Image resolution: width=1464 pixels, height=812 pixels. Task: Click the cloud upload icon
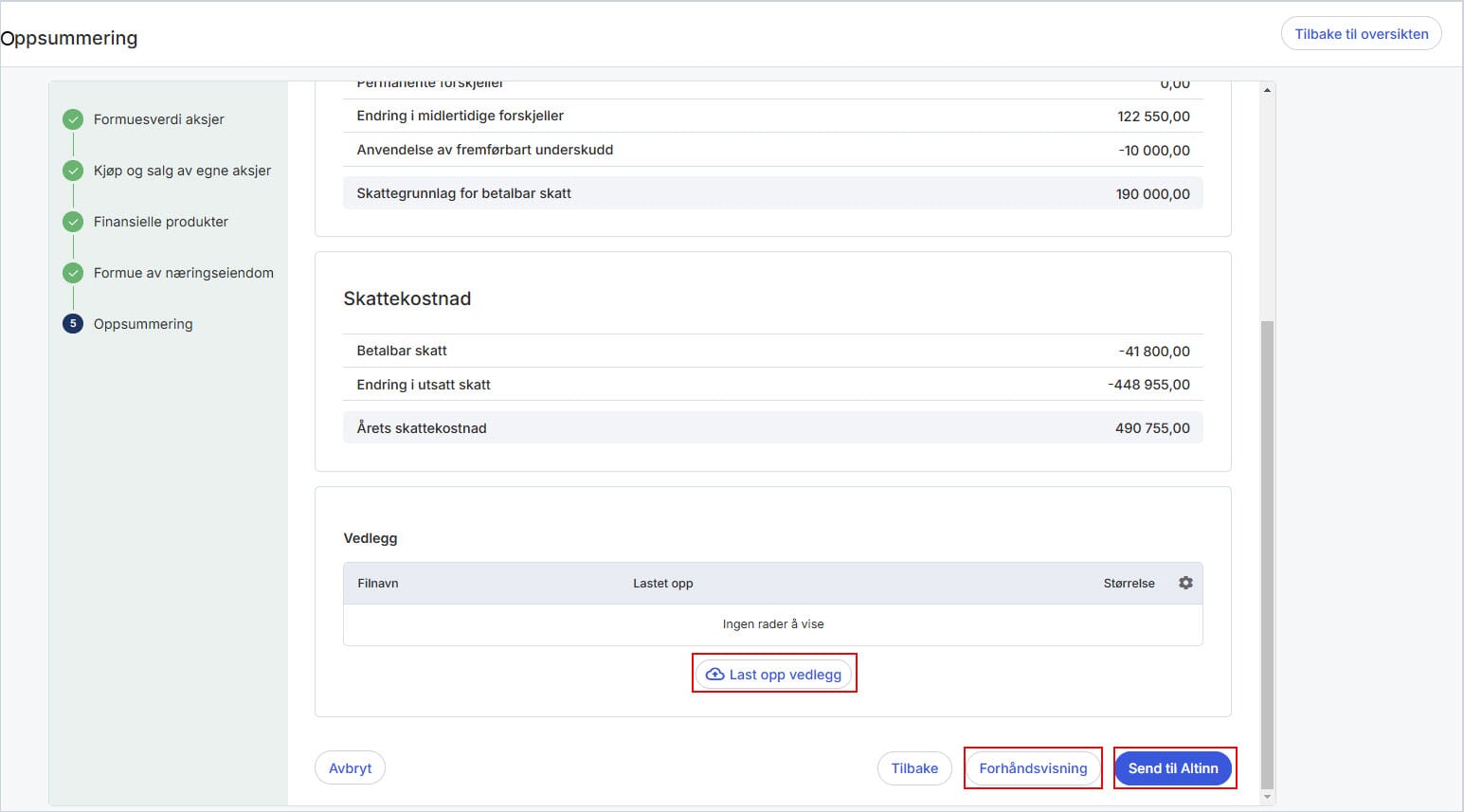(715, 675)
